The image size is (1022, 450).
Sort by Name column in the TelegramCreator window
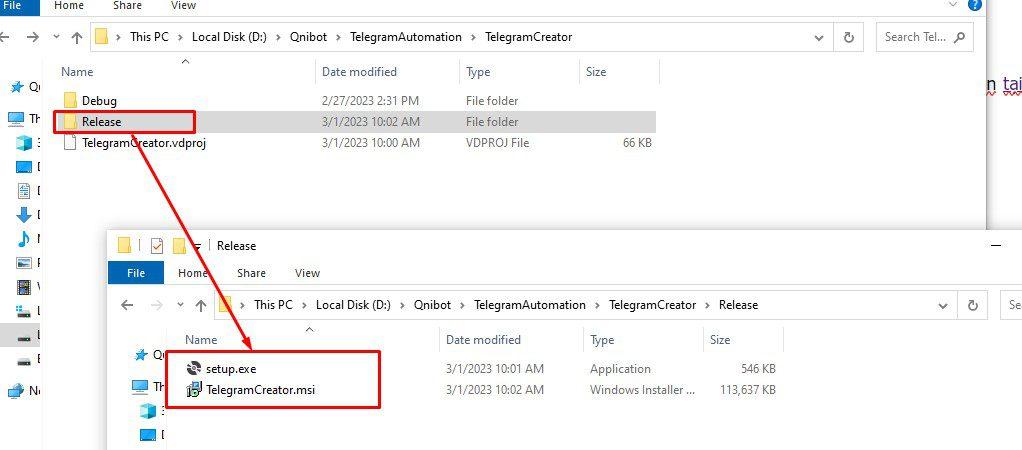click(x=185, y=72)
